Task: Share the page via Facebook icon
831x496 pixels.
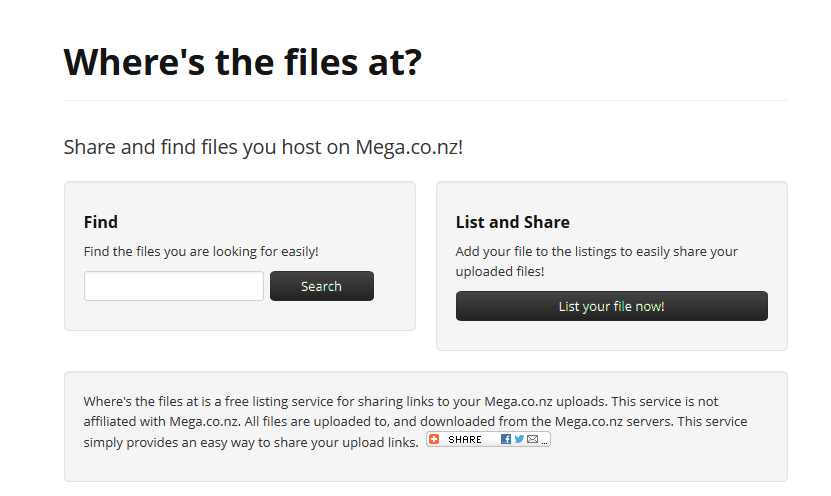Action: point(506,439)
